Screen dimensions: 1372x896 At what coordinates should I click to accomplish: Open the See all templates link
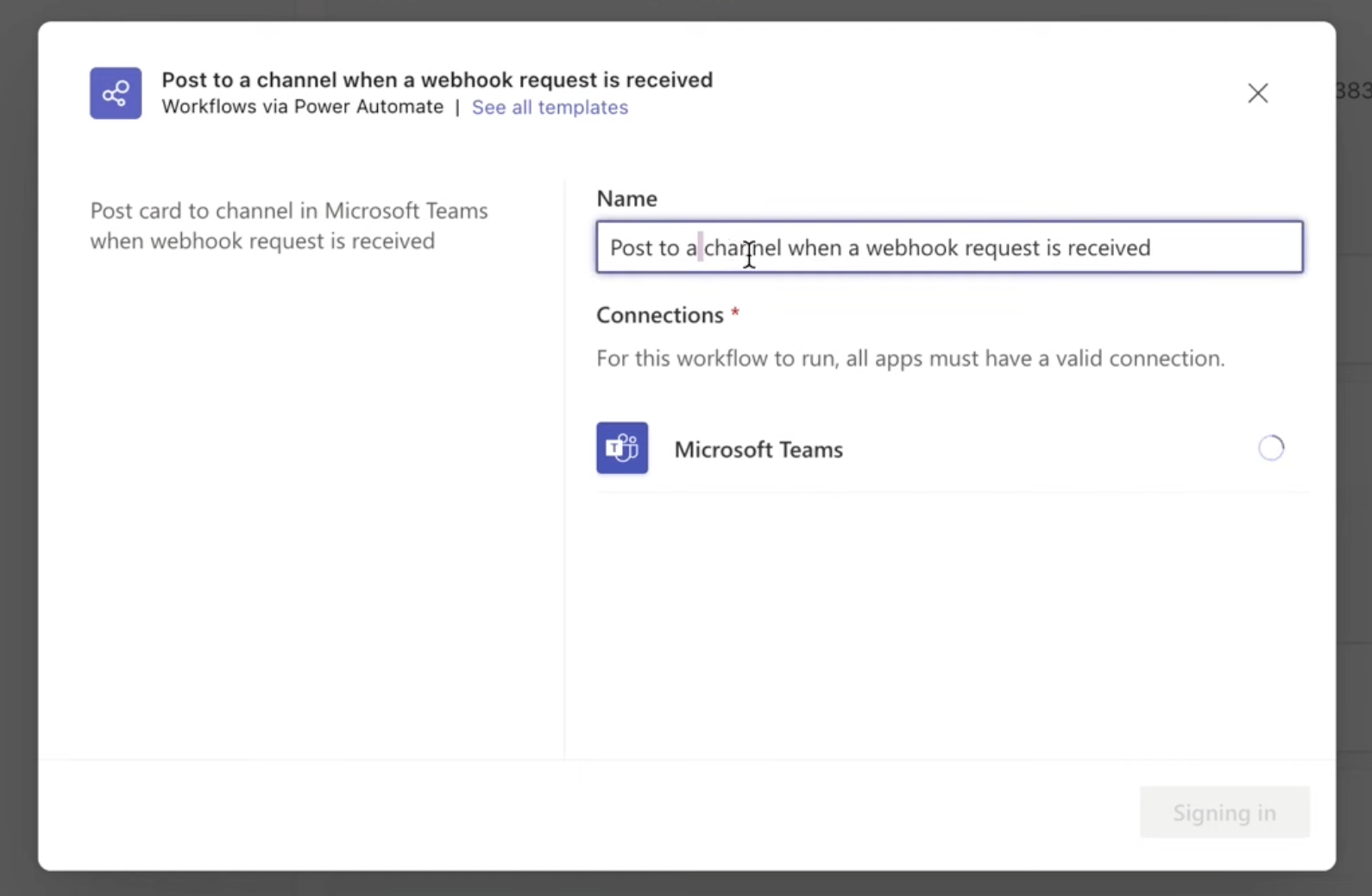(550, 107)
